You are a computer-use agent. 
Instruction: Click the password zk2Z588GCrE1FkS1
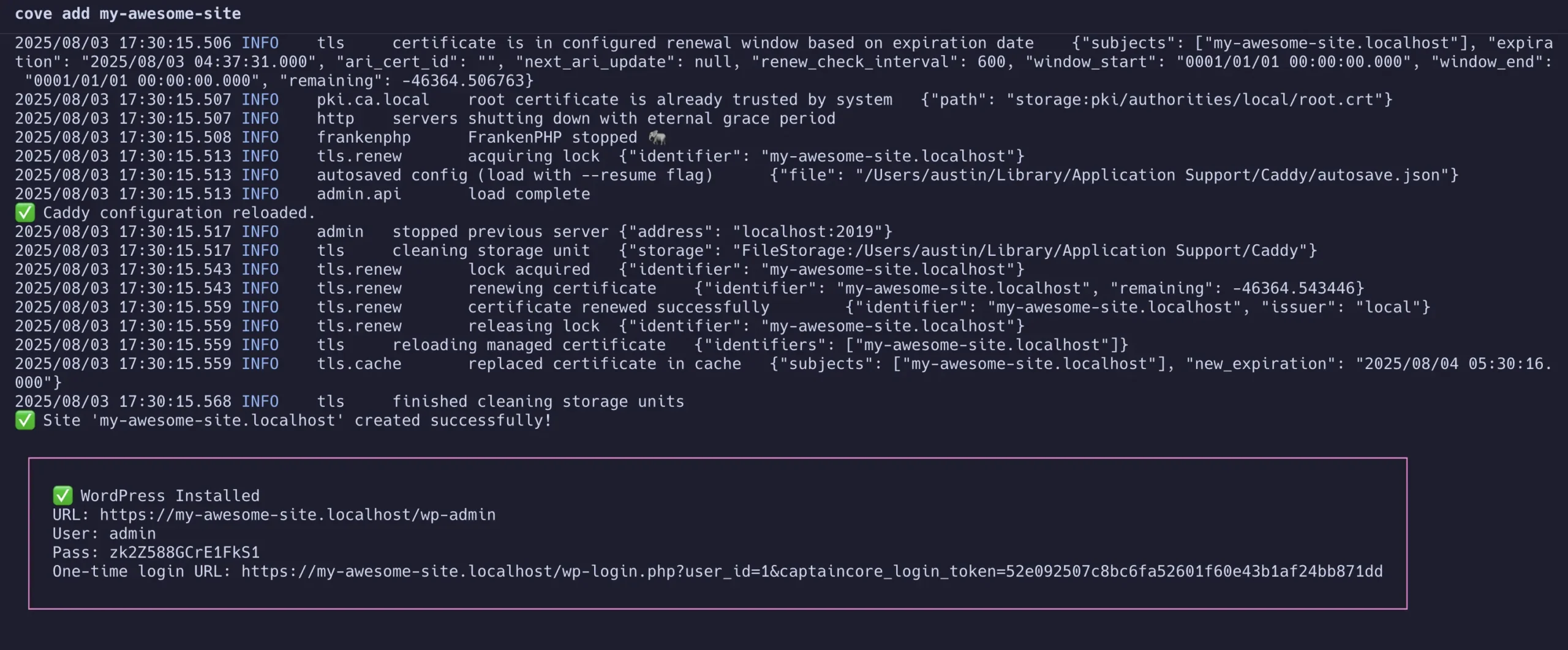pyautogui.click(x=184, y=553)
